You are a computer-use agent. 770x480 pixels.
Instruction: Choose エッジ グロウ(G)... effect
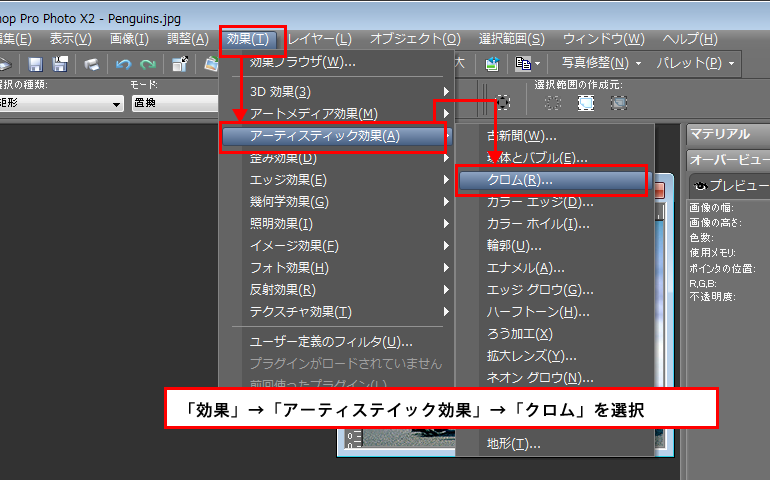click(x=555, y=290)
